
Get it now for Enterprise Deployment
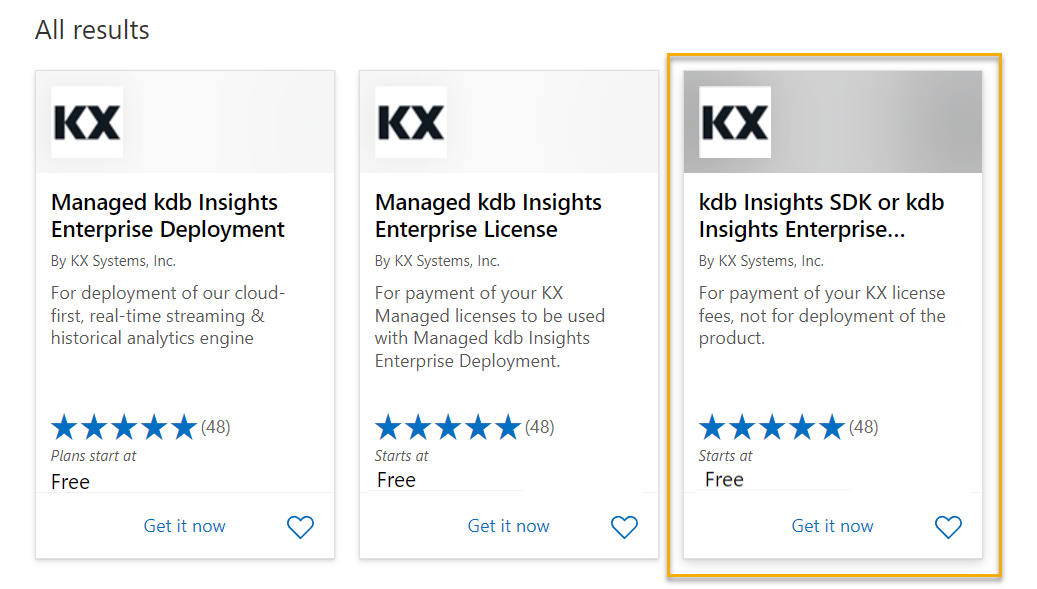click(x=185, y=526)
